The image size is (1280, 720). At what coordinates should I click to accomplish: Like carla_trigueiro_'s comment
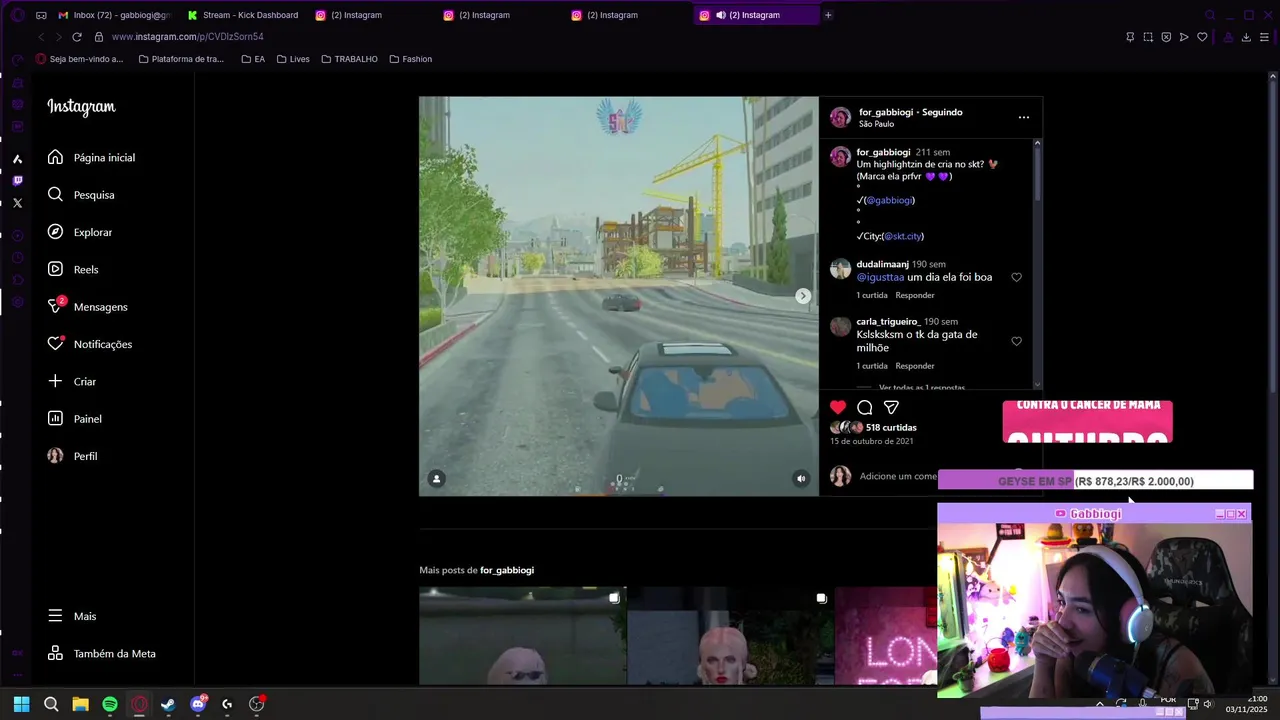pyautogui.click(x=1016, y=341)
